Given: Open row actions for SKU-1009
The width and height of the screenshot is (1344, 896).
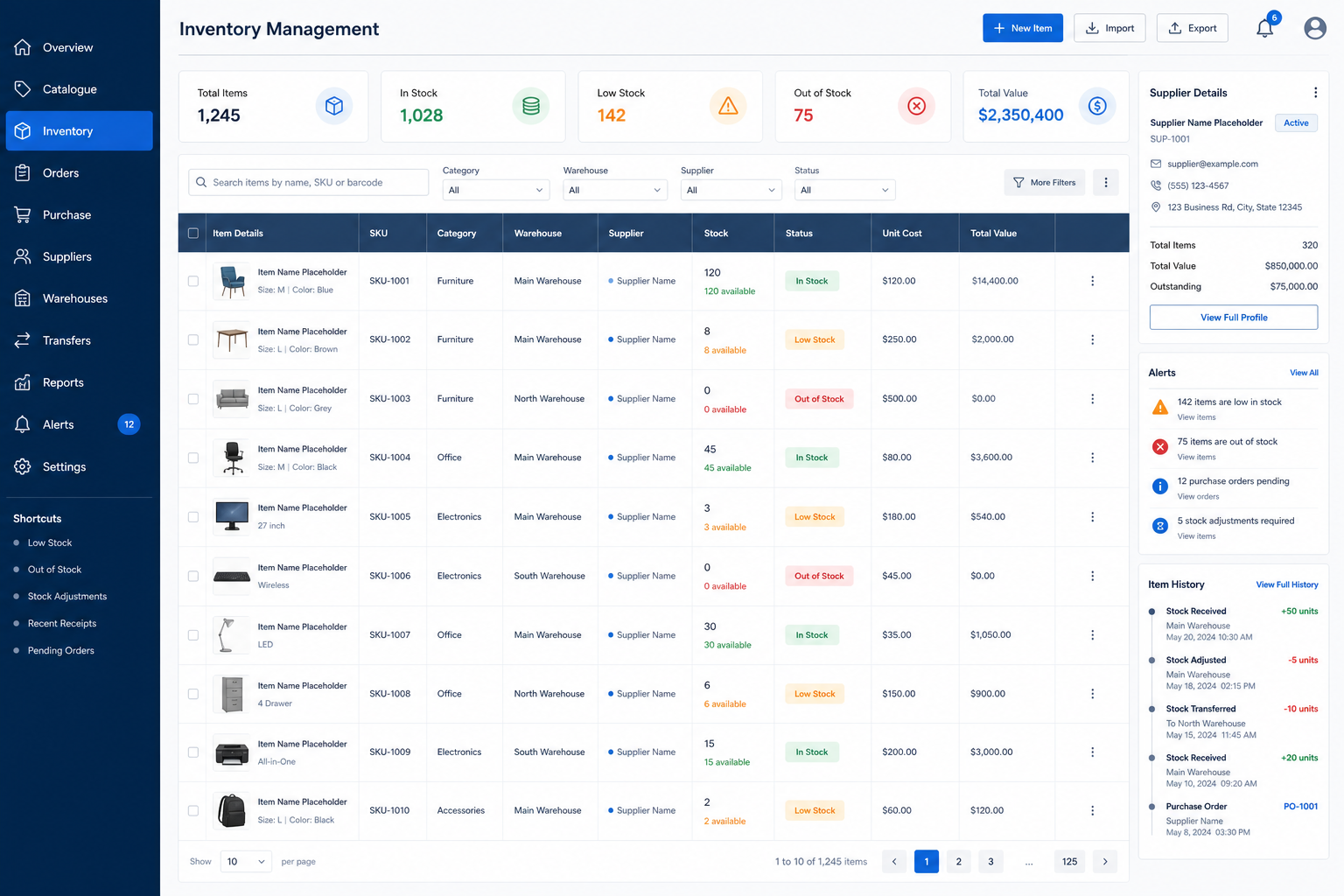Looking at the screenshot, I should (1092, 752).
